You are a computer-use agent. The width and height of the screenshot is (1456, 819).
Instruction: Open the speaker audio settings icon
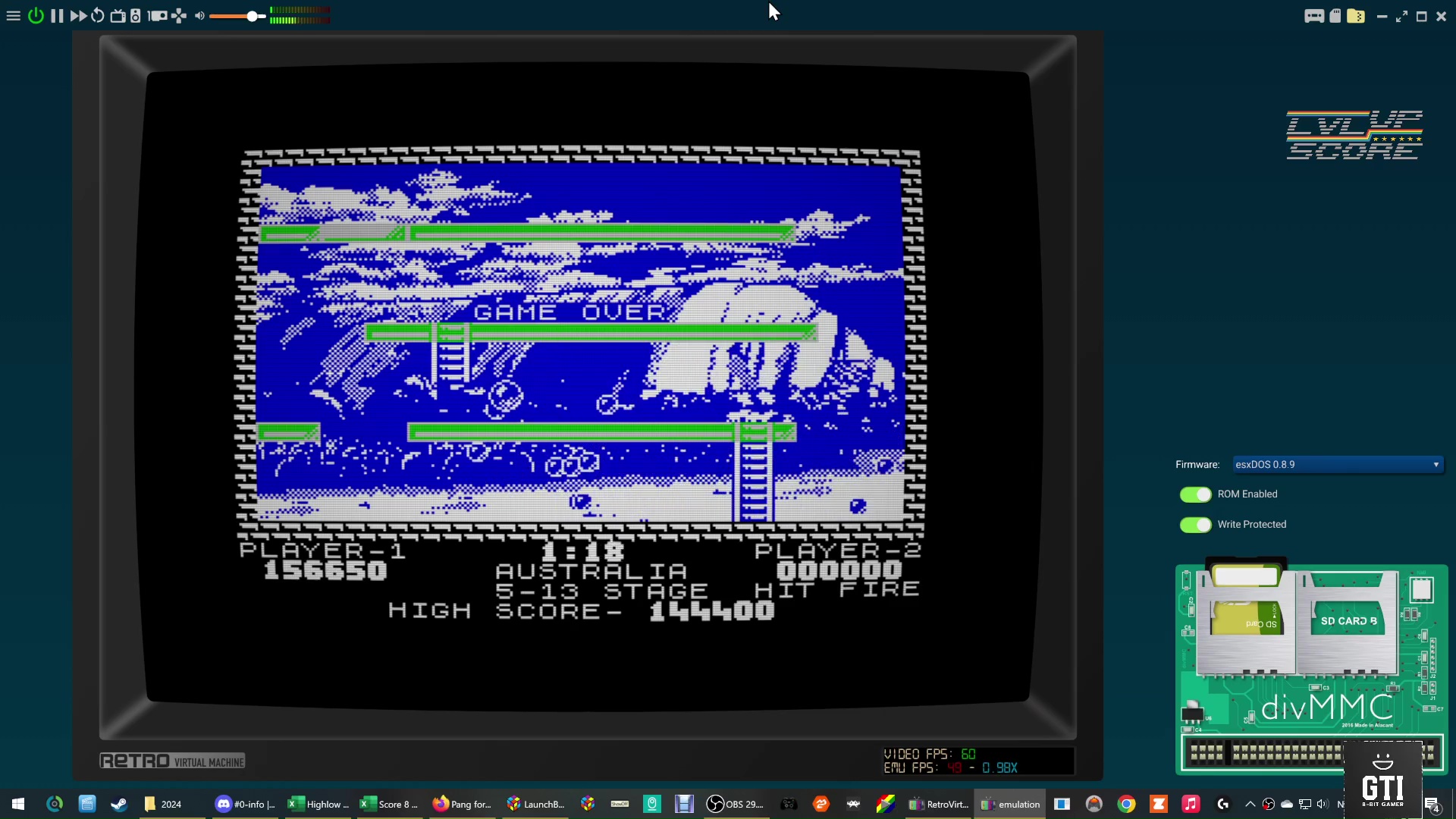136,16
